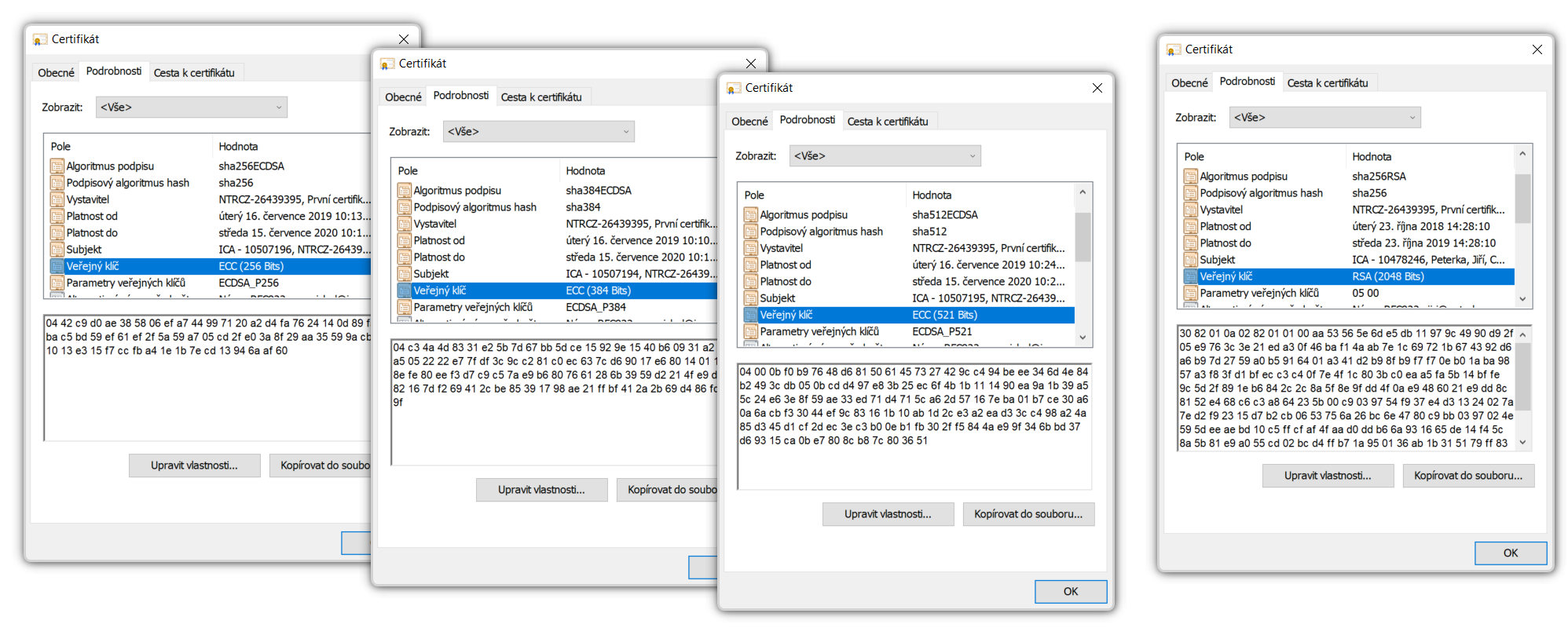Click Vystavitel icon in sha384ECDSA window
The image size is (1568, 628).
tap(404, 224)
